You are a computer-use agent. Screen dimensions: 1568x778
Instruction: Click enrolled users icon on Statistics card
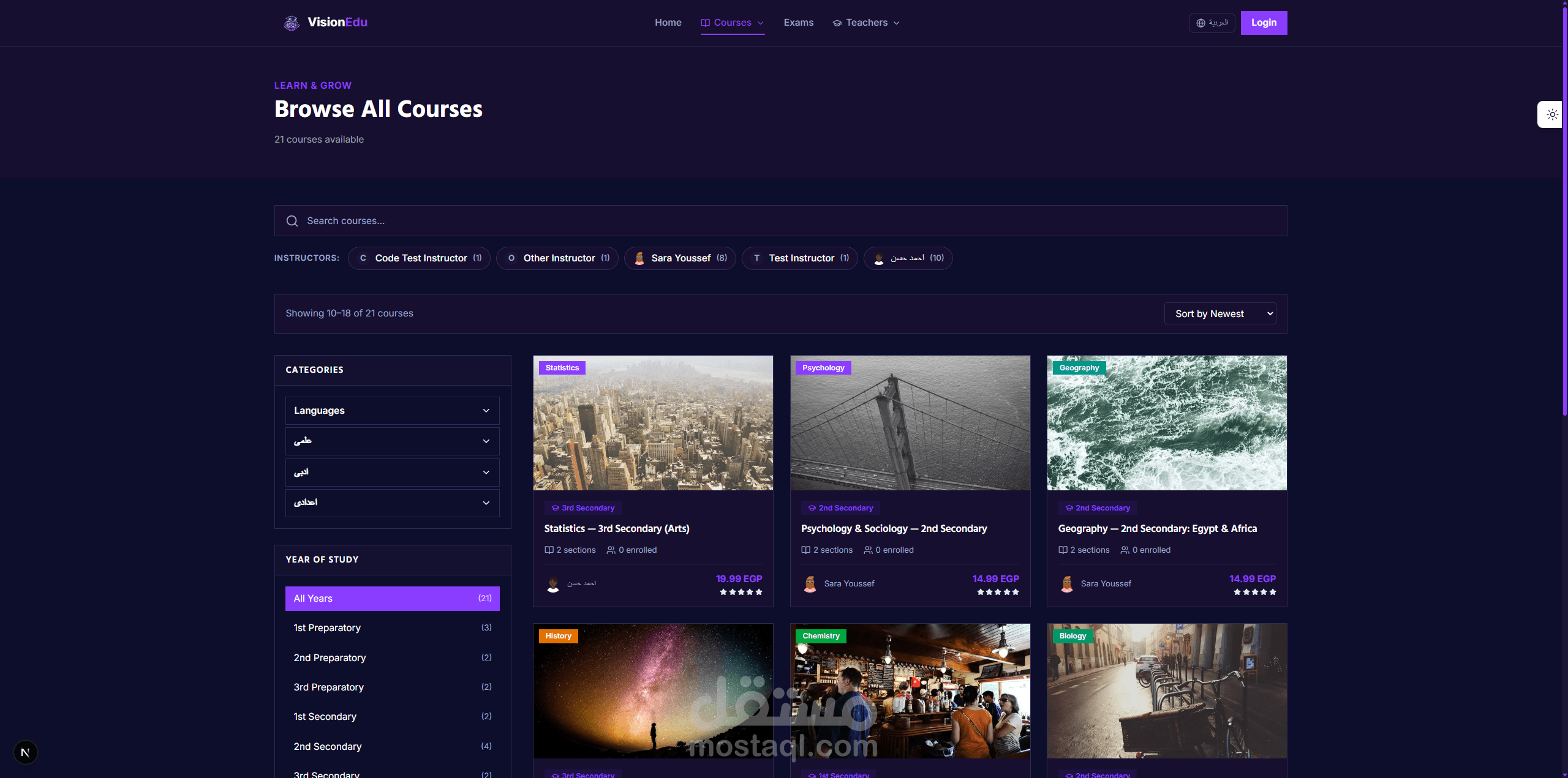pos(611,550)
